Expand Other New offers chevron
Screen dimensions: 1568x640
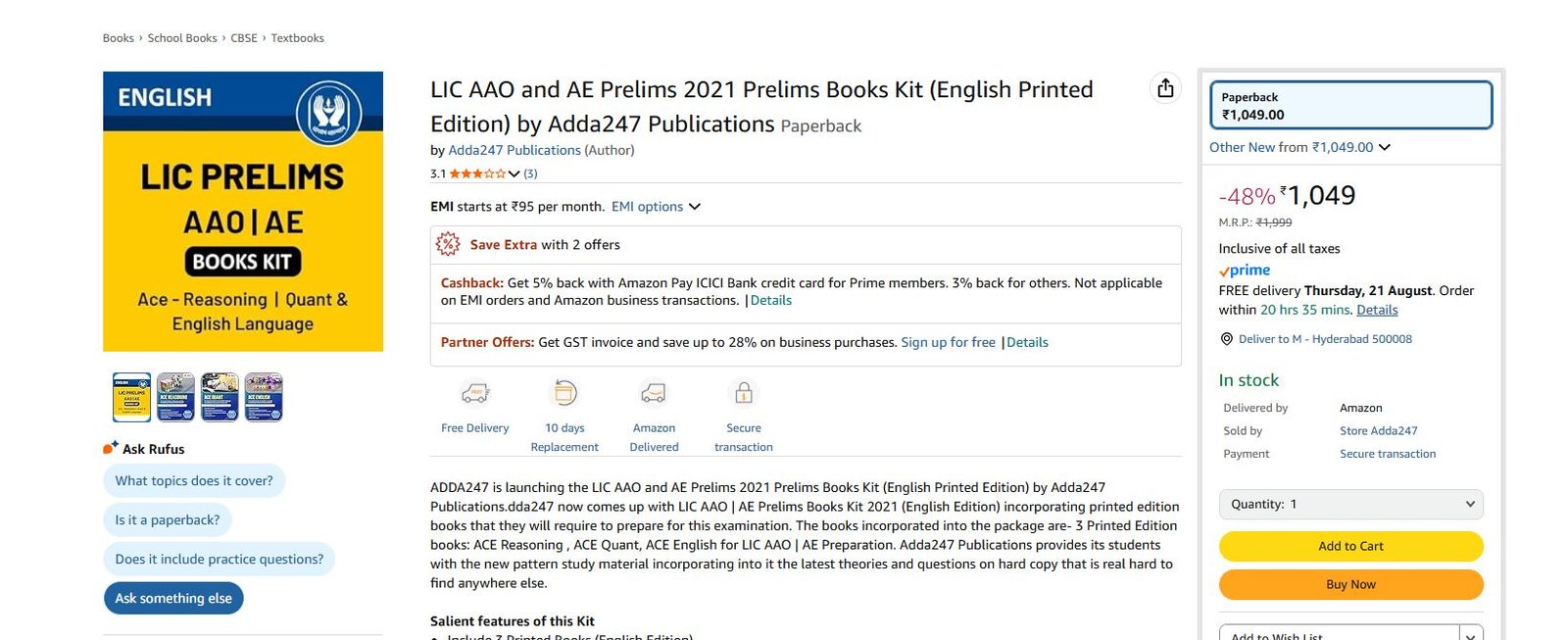1385,147
